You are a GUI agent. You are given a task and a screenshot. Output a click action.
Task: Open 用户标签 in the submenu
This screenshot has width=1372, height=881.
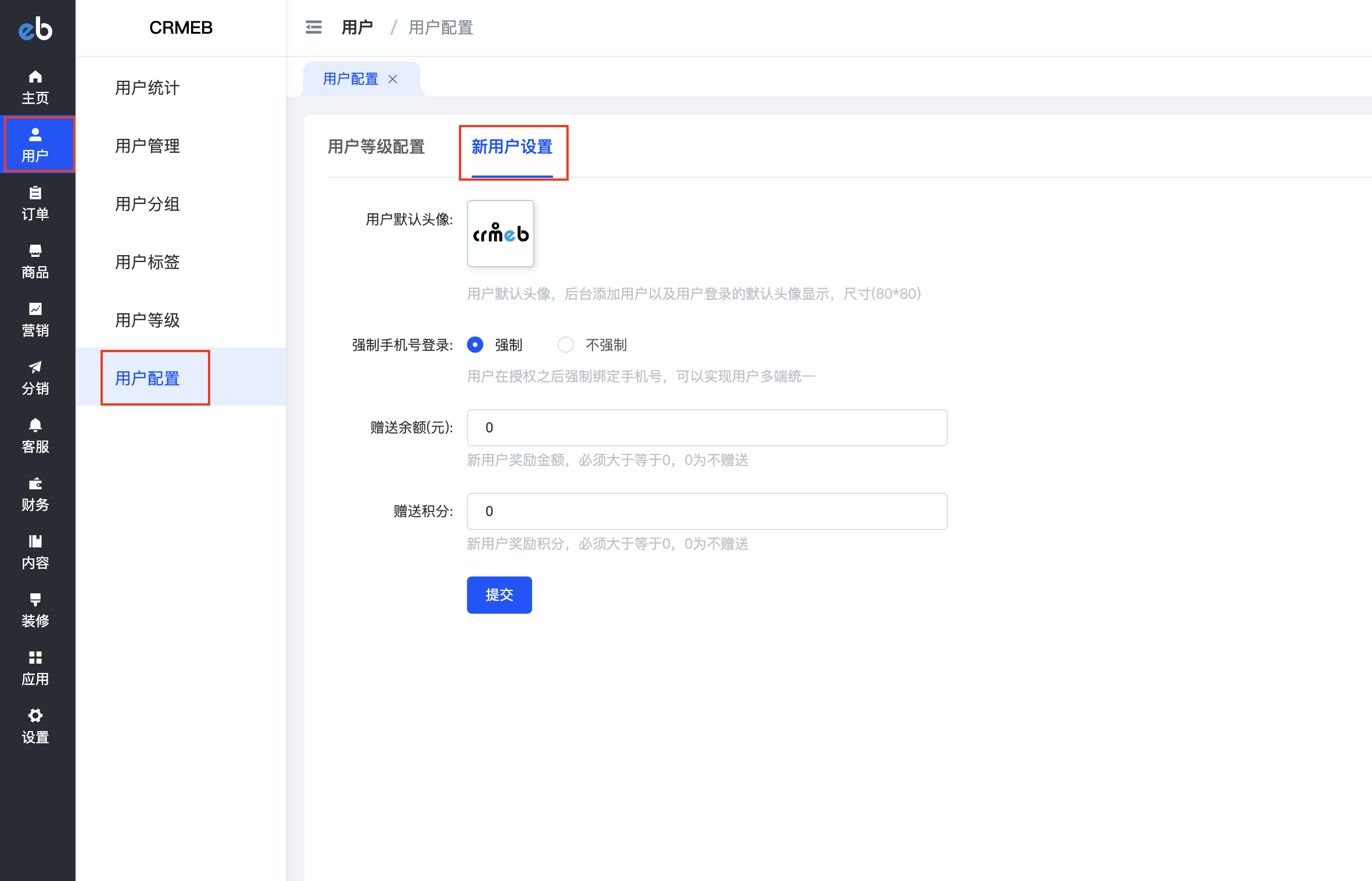point(148,262)
